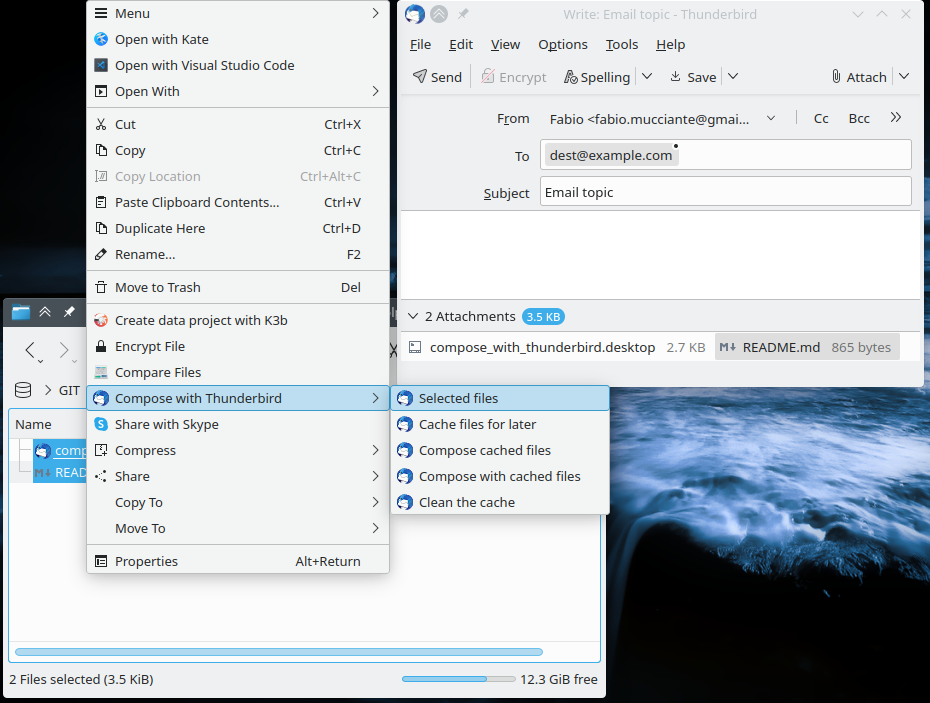
Task: Open the Menu entry in the context menu
Action: point(238,14)
